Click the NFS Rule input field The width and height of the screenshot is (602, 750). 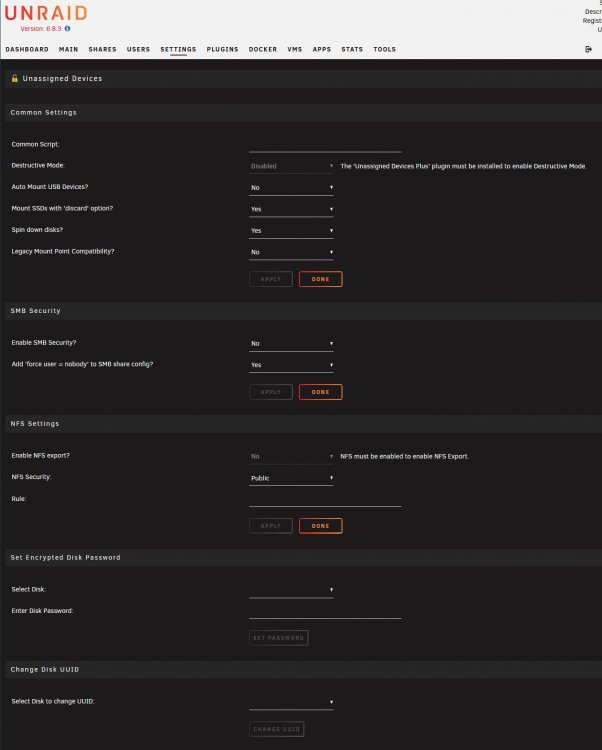click(325, 500)
